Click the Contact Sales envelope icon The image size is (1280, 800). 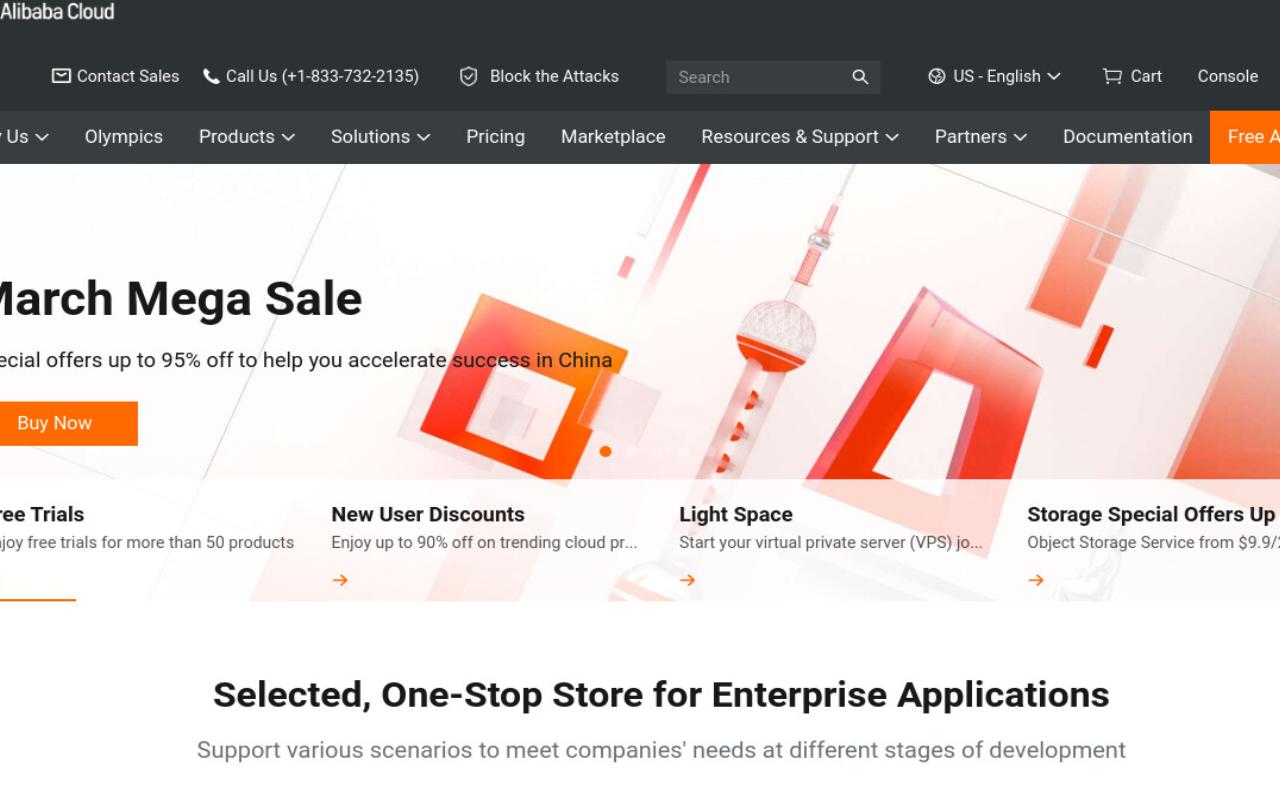point(61,76)
